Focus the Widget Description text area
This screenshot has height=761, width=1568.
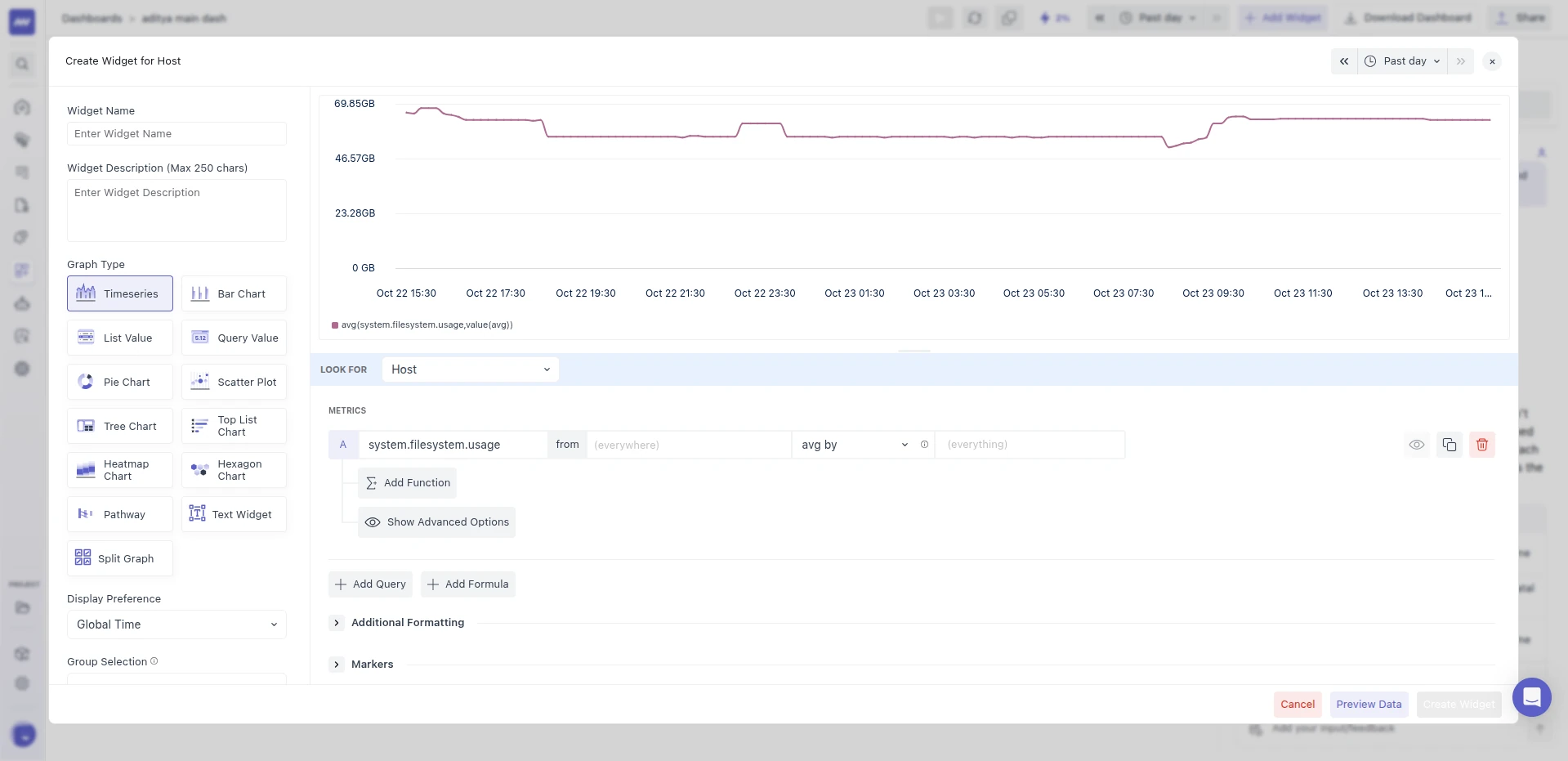(x=176, y=211)
